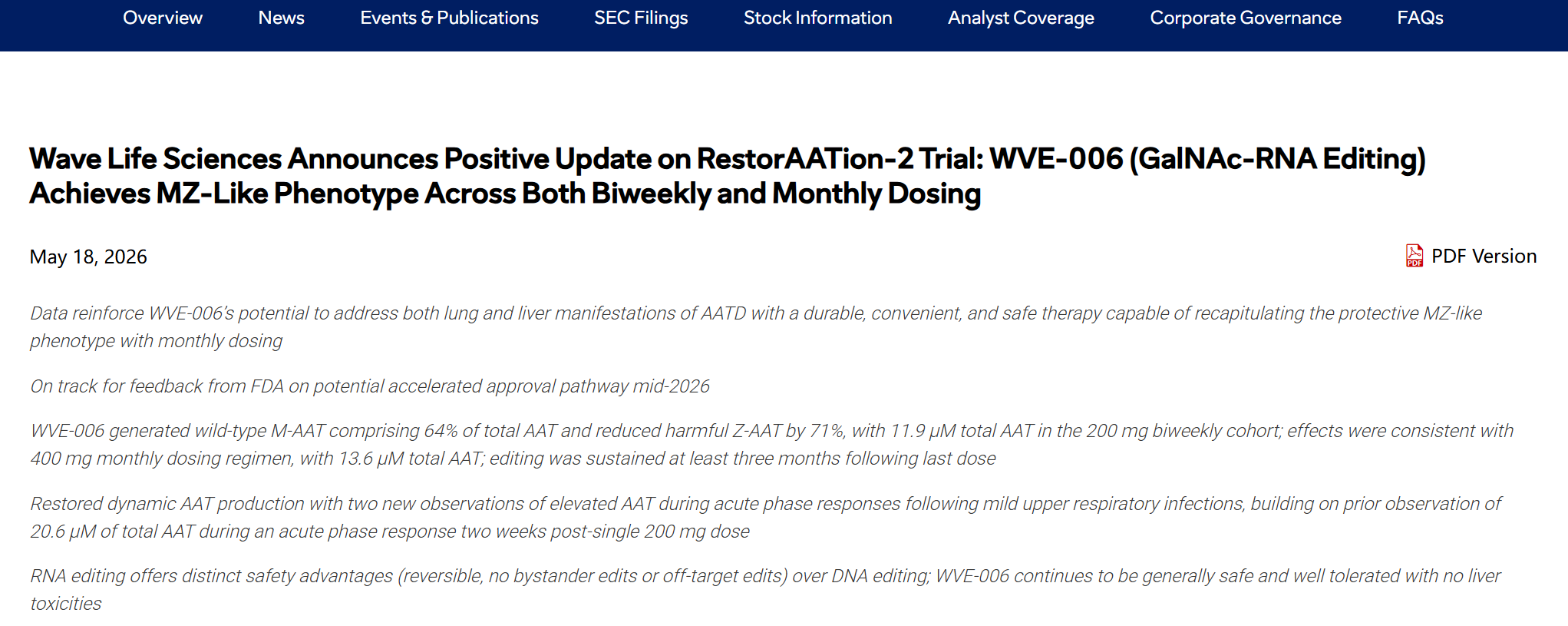Screen dimensions: 1568x626
Task: Click the paragraph mentioning 64% wild-type M-AAT
Action: click(772, 444)
